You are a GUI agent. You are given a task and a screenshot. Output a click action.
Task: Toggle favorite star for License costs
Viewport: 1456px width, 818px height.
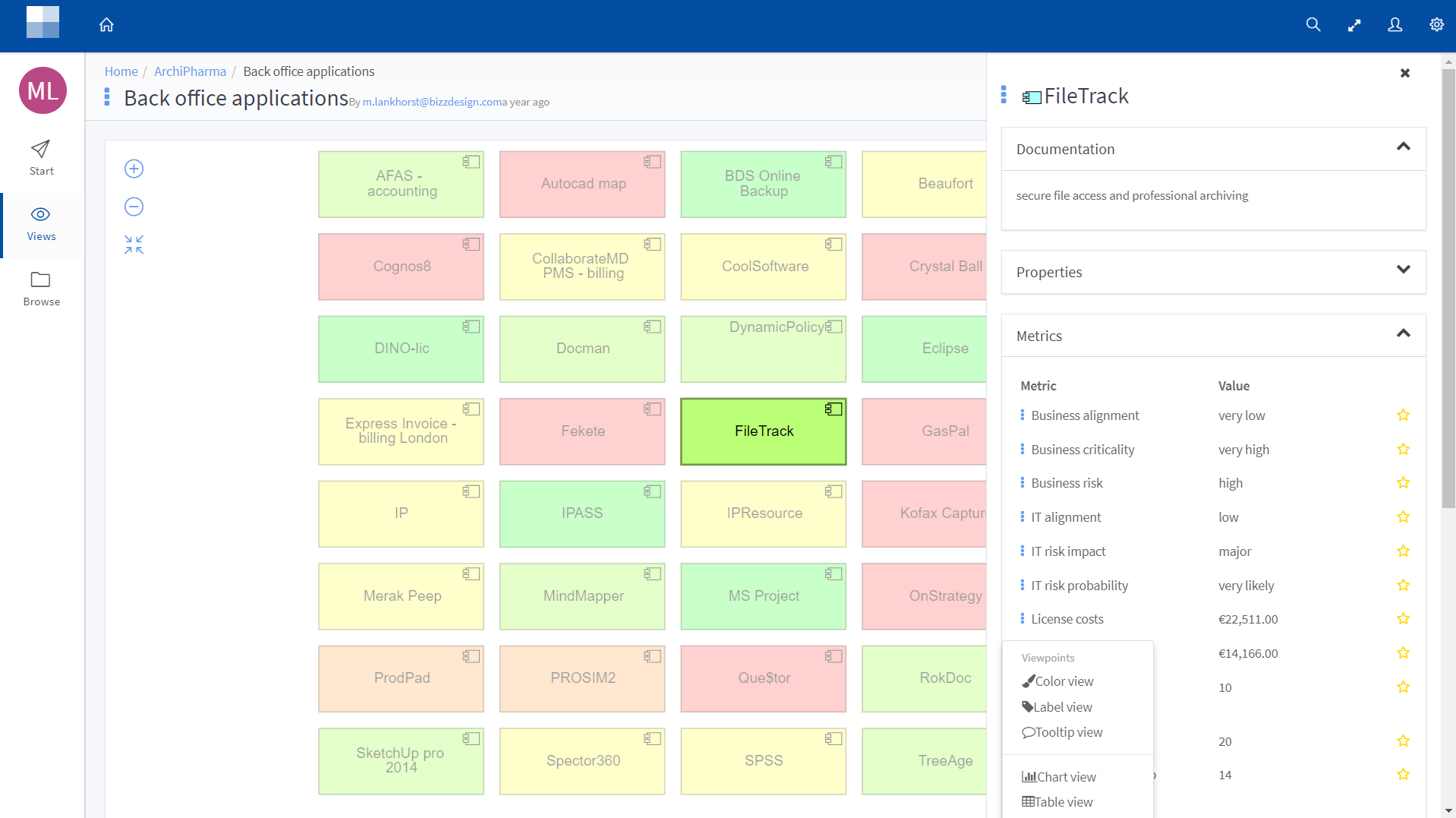click(1403, 619)
